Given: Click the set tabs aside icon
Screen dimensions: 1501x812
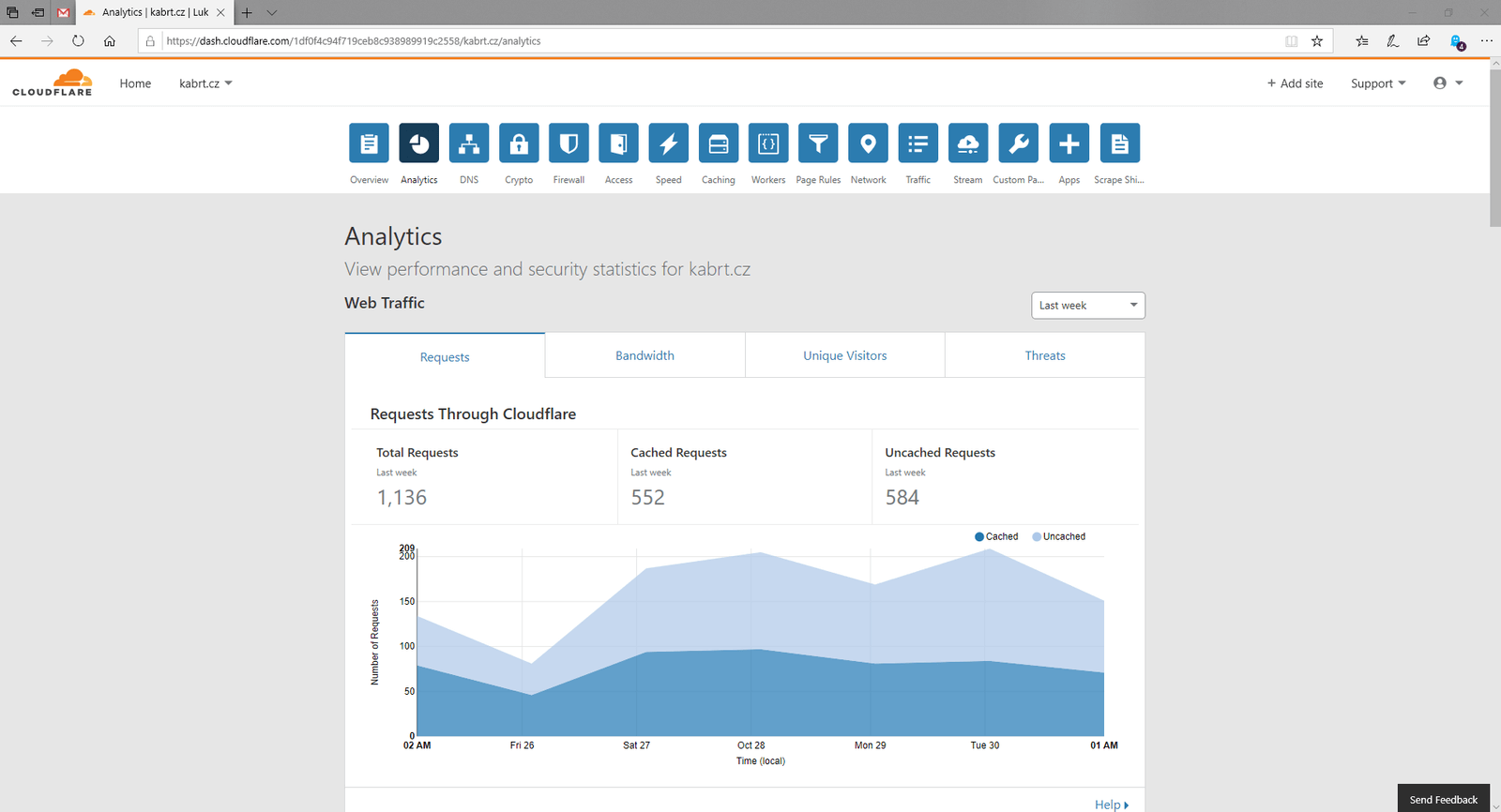Looking at the screenshot, I should (x=38, y=13).
